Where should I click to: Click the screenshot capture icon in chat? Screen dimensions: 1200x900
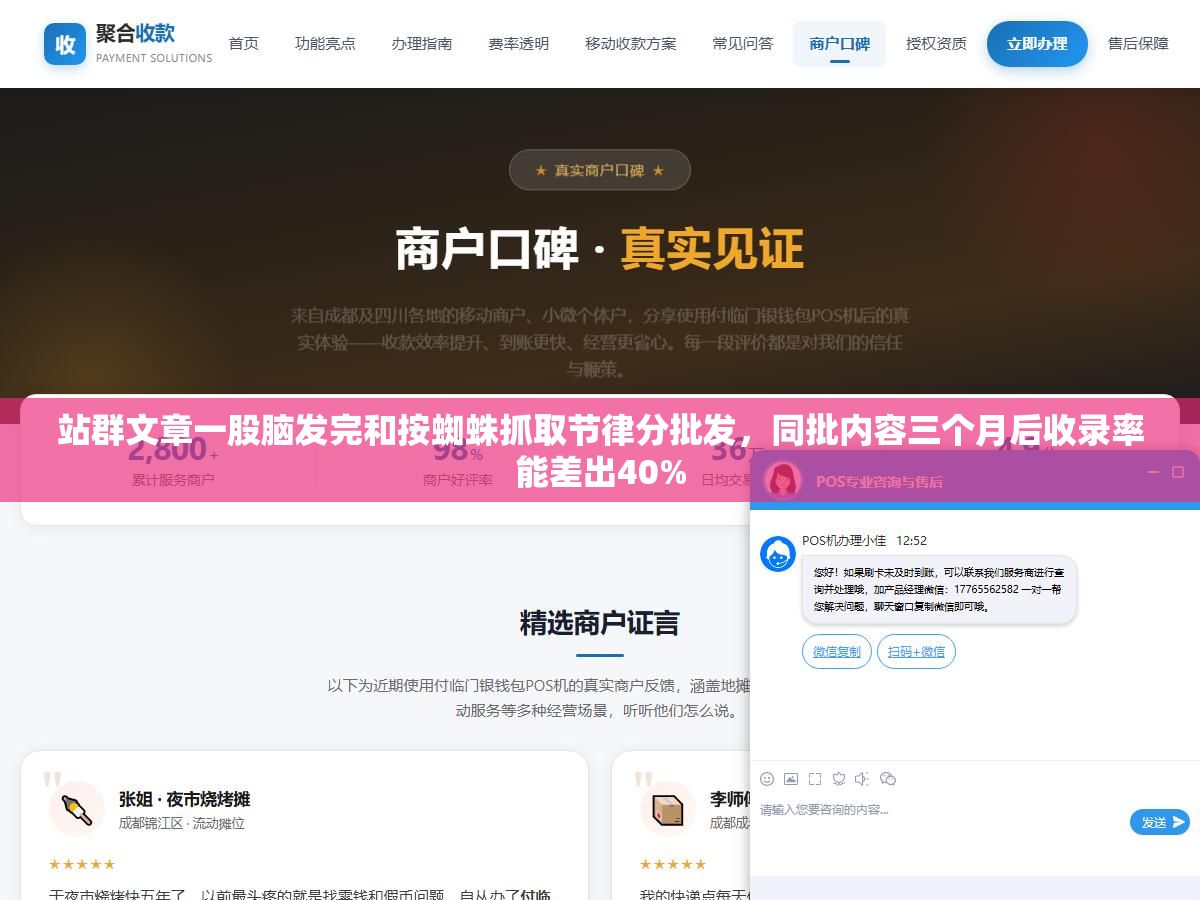click(x=815, y=779)
